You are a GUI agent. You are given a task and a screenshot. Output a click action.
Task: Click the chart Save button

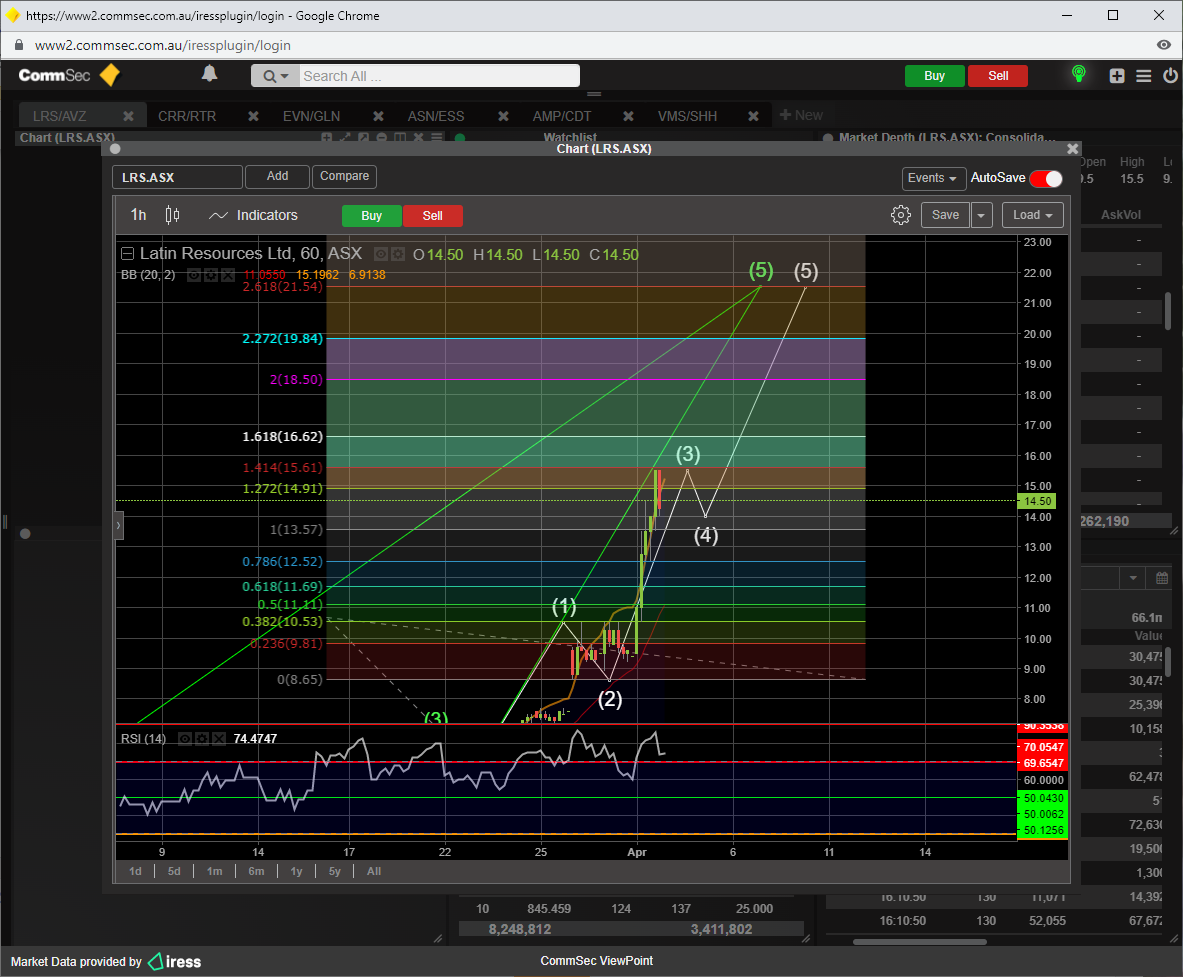[945, 215]
